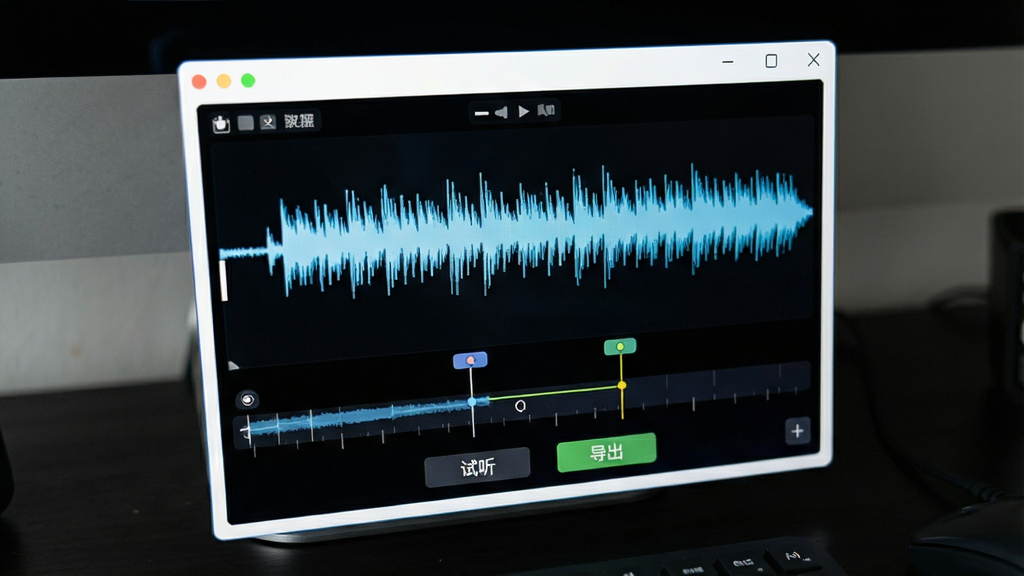Click the yellow handle on end marker
Viewport: 1024px width, 576px height.
click(x=622, y=385)
